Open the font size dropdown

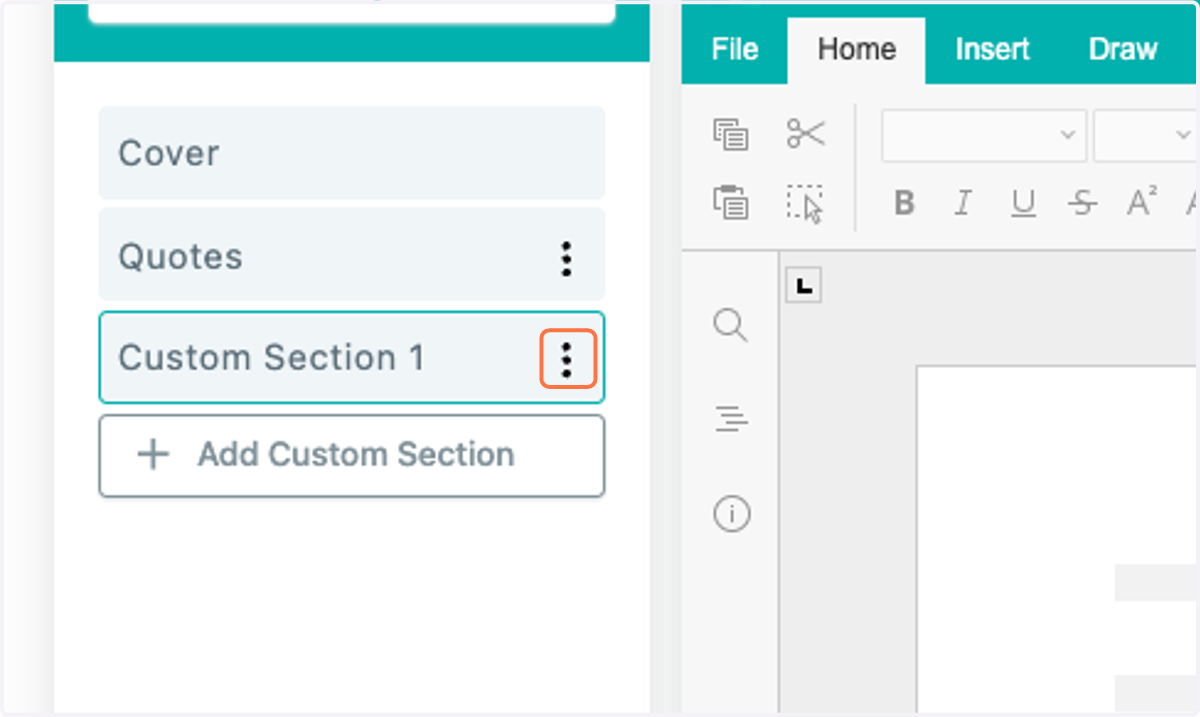click(x=1146, y=134)
